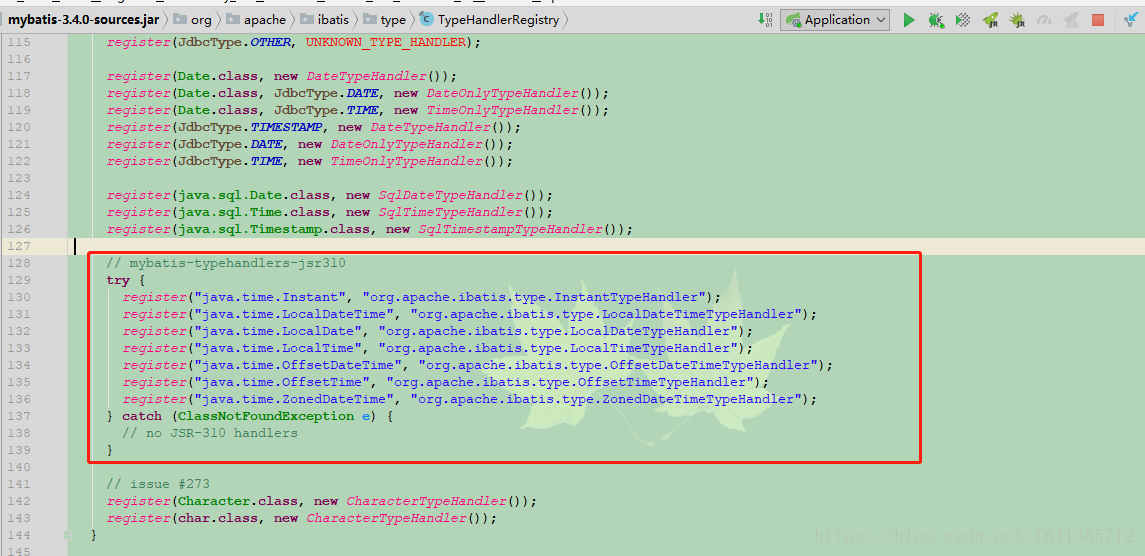Click folder icon beside ibatis breadcrumb
Image resolution: width=1145 pixels, height=556 pixels.
click(x=307, y=20)
